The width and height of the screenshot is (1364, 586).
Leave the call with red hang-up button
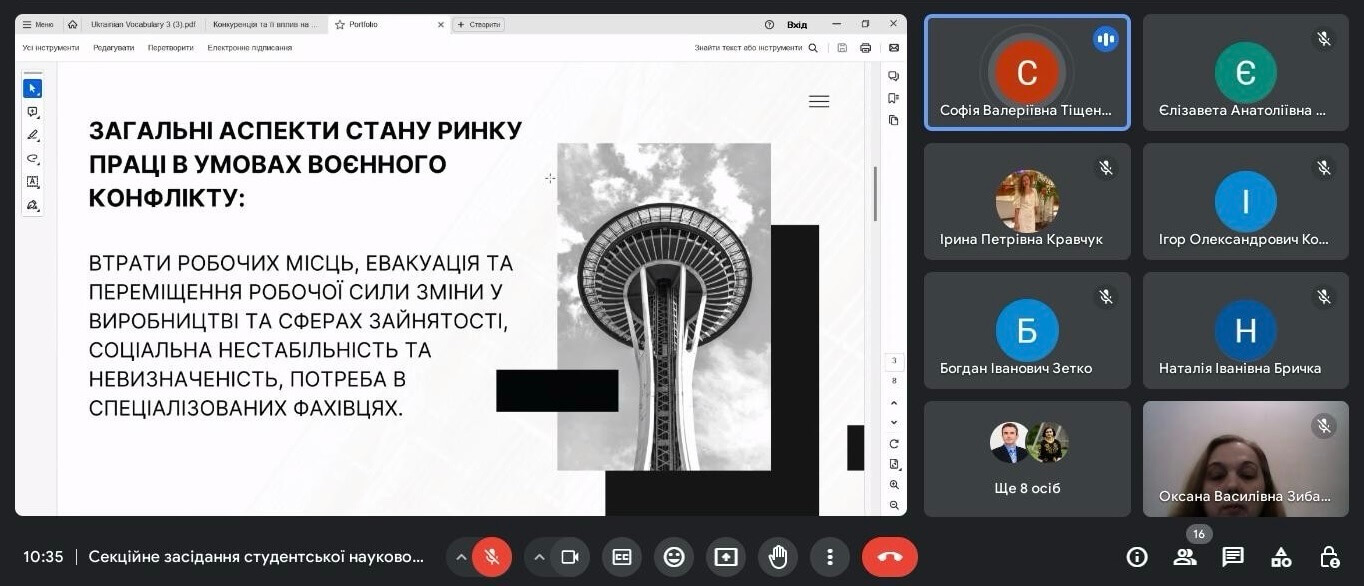(889, 557)
